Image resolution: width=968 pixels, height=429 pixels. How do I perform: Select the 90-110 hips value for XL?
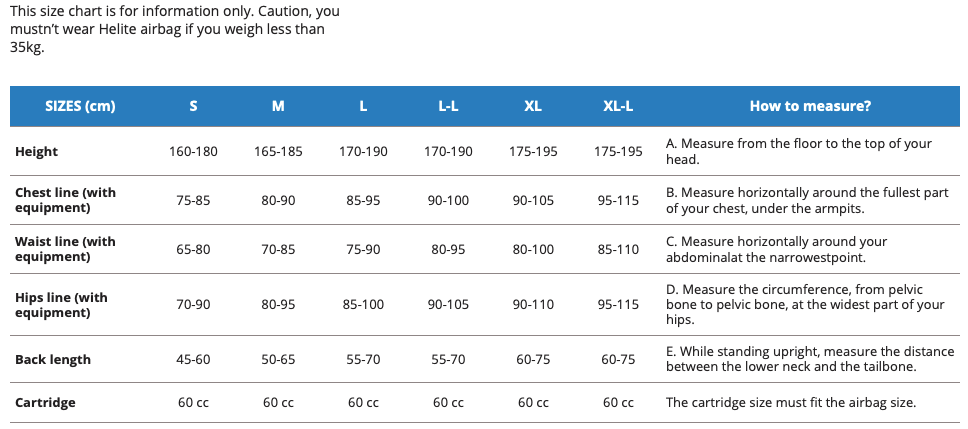point(533,305)
